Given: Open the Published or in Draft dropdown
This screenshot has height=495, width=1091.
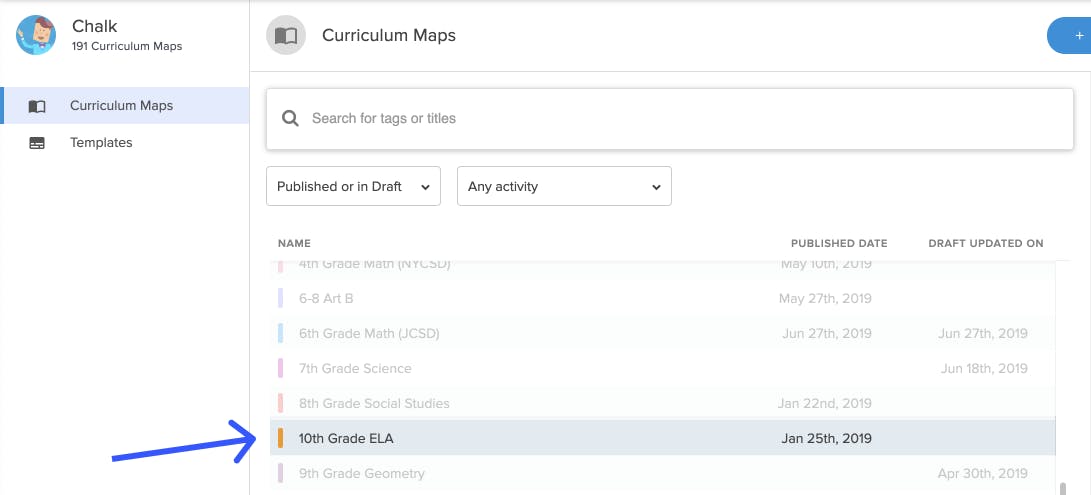Looking at the screenshot, I should coord(353,186).
